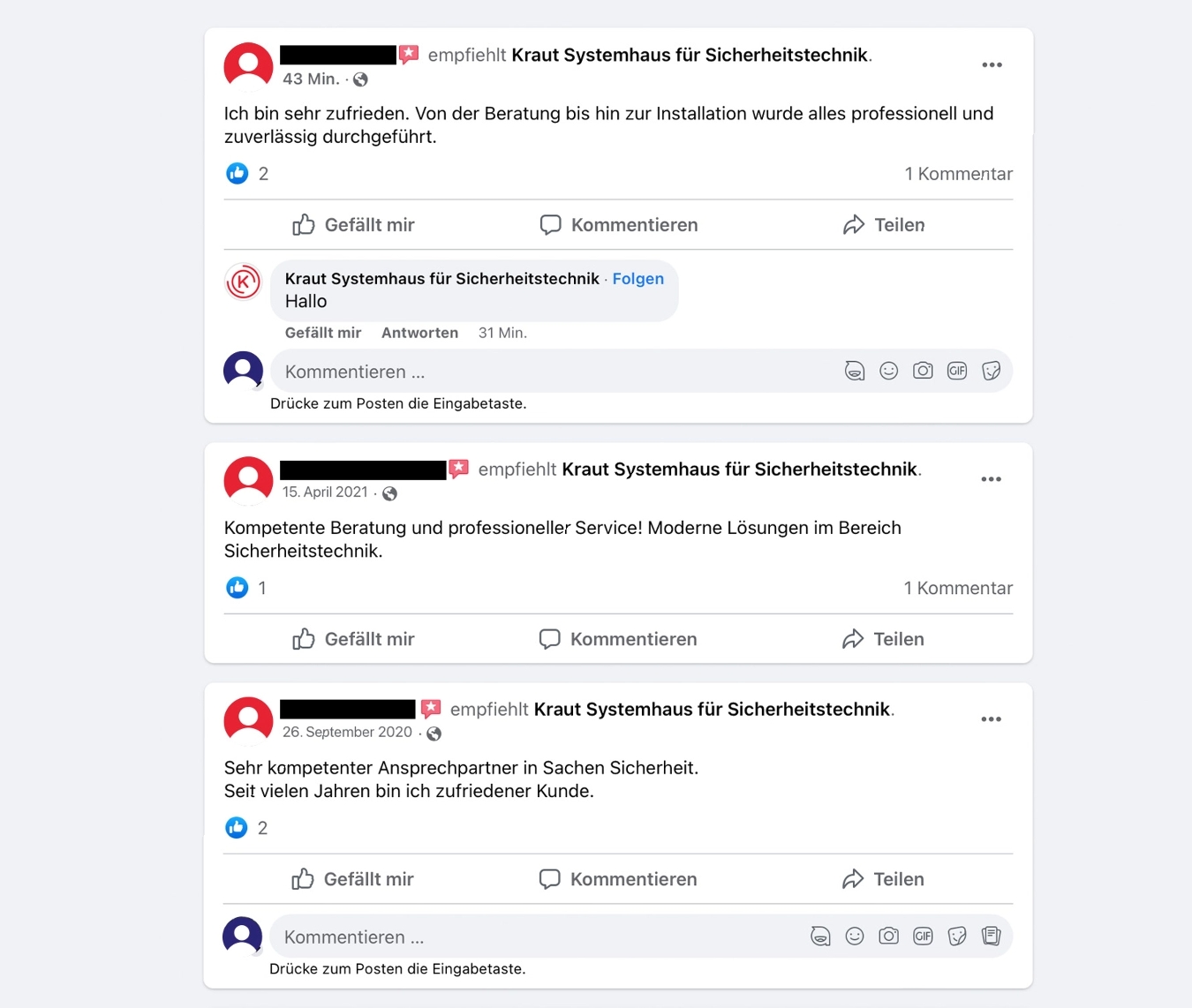Attach a photo using the first box's camera icon

point(923,371)
